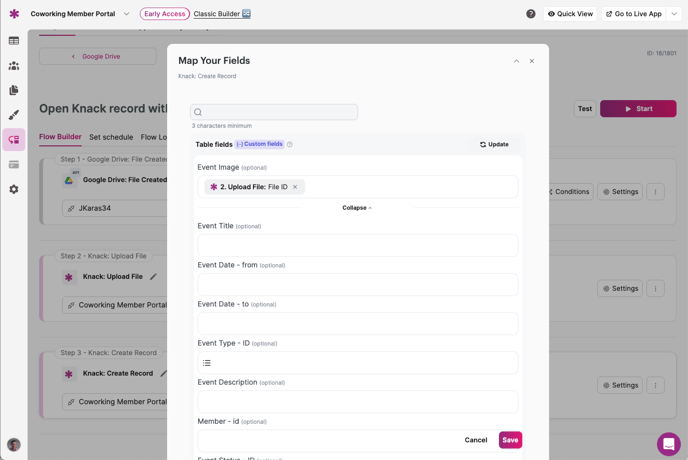Edit the Knack: Upload File step pencil
The image size is (688, 460).
tap(153, 277)
